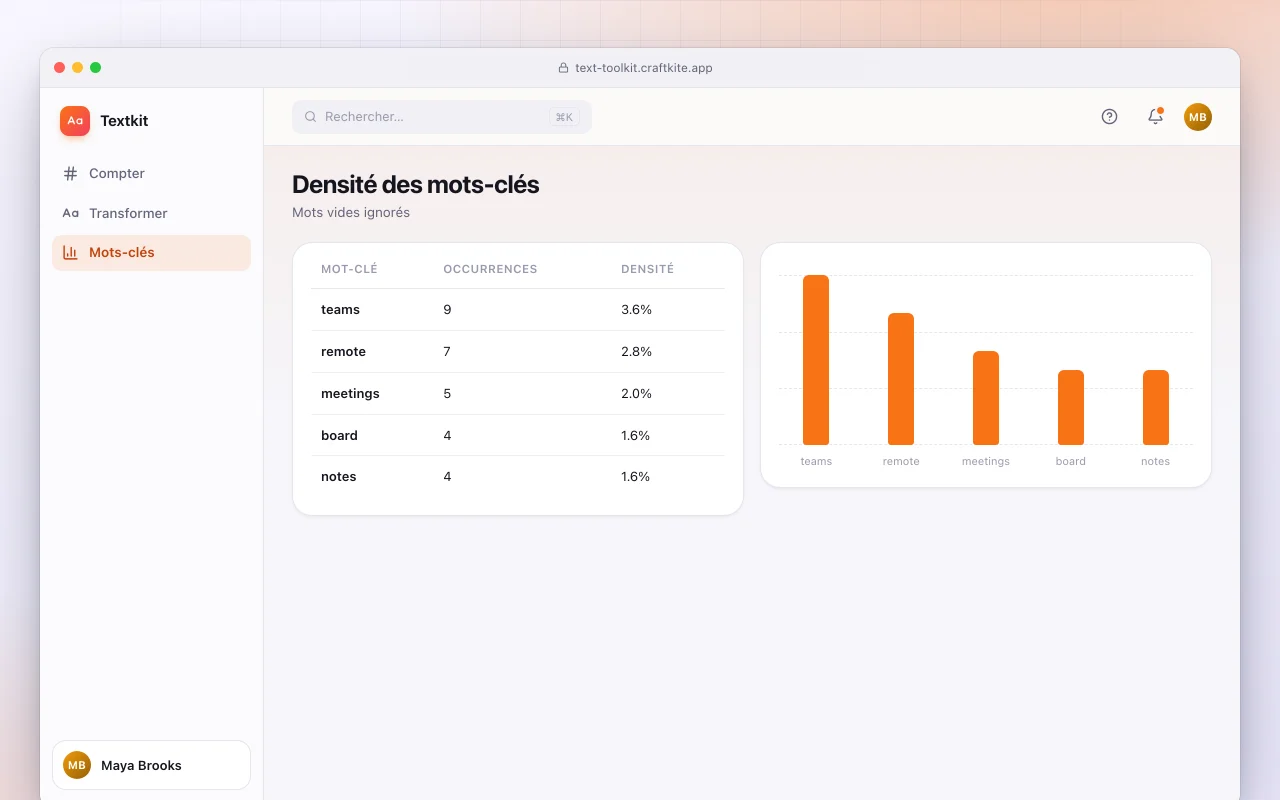1280x800 pixels.
Task: Click the meetings bar in chart
Action: (x=986, y=398)
